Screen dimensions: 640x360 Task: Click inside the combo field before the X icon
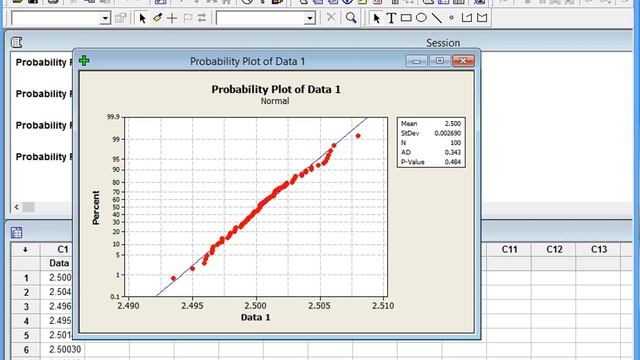pyautogui.click(x=261, y=18)
